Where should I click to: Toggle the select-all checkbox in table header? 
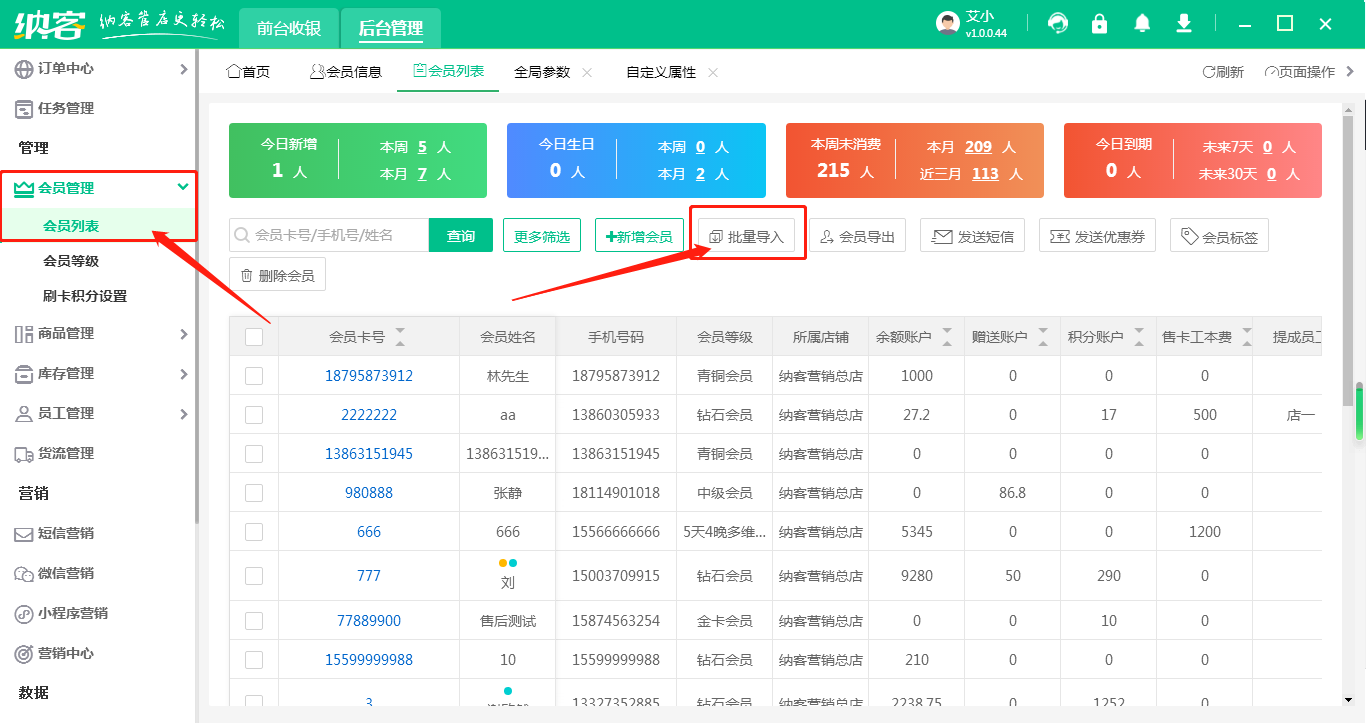pos(254,337)
